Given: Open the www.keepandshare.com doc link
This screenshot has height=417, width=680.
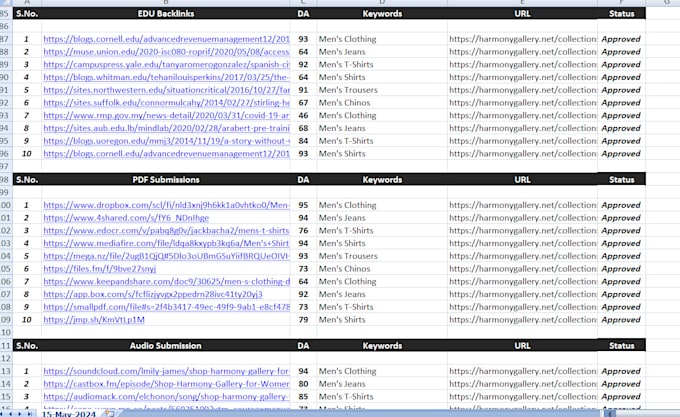Looking at the screenshot, I should pyautogui.click(x=166, y=282).
